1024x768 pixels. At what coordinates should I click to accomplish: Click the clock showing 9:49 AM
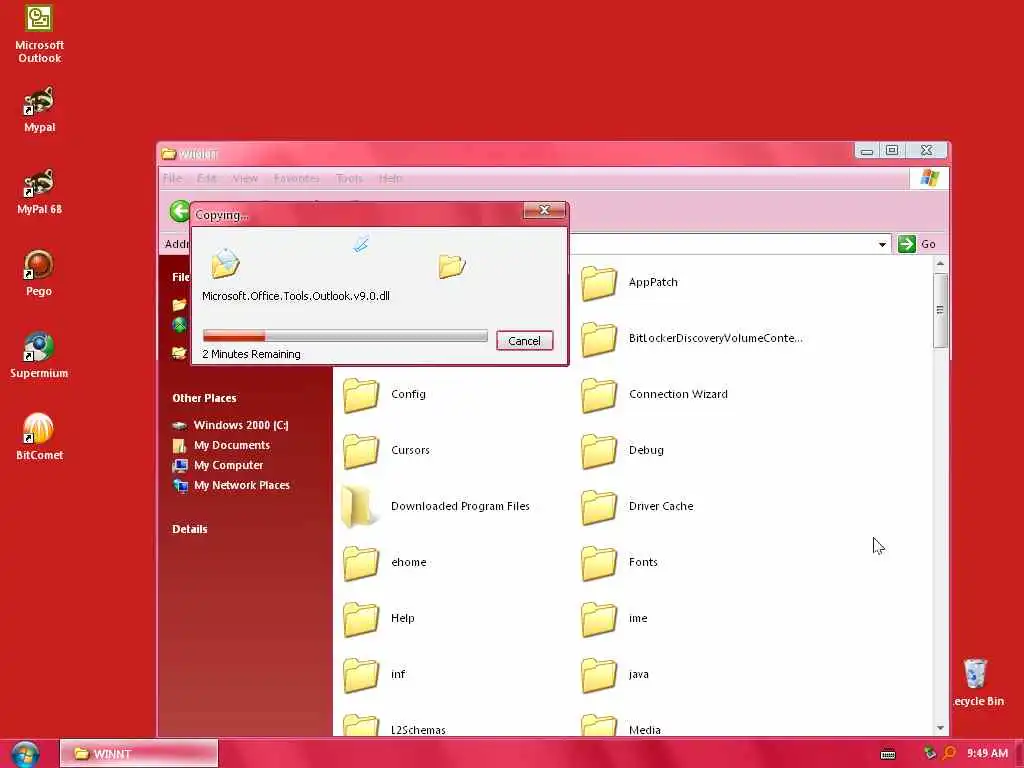pyautogui.click(x=987, y=754)
